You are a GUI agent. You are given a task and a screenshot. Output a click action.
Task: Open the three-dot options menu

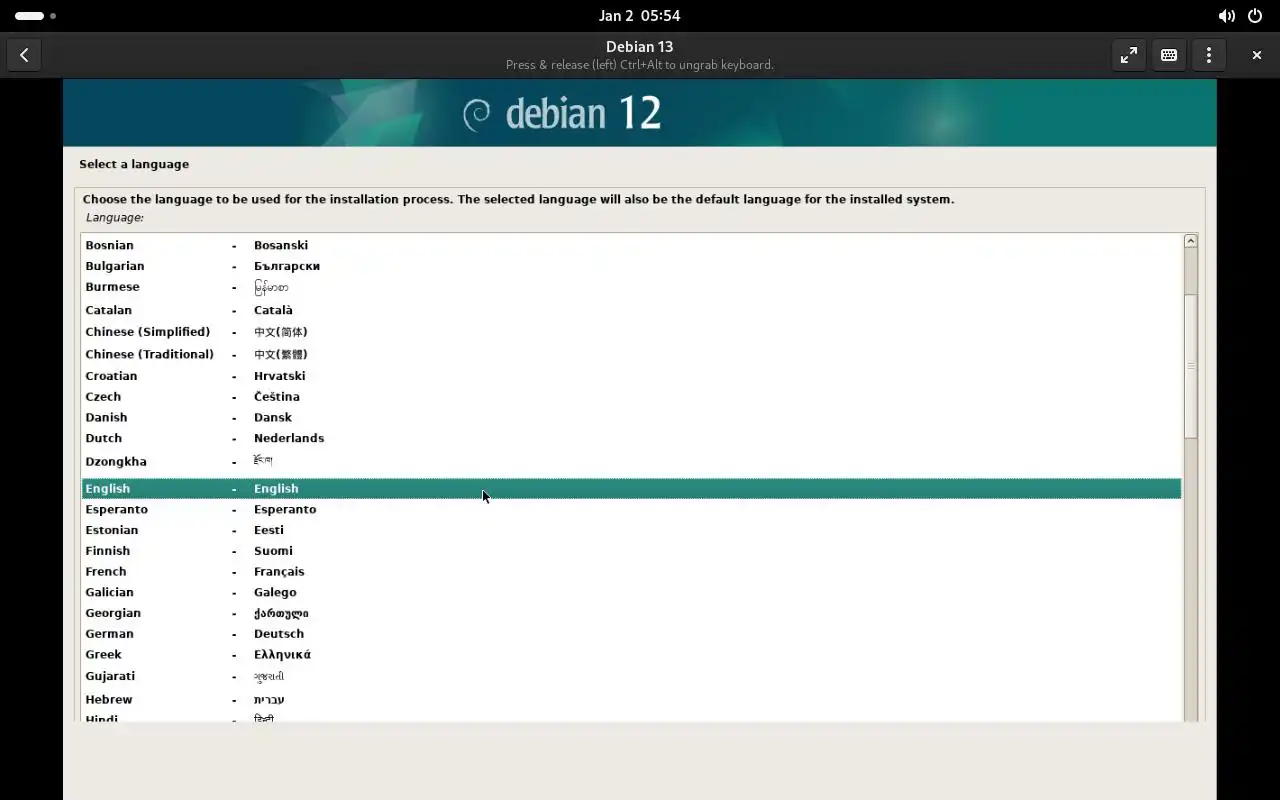1209,55
